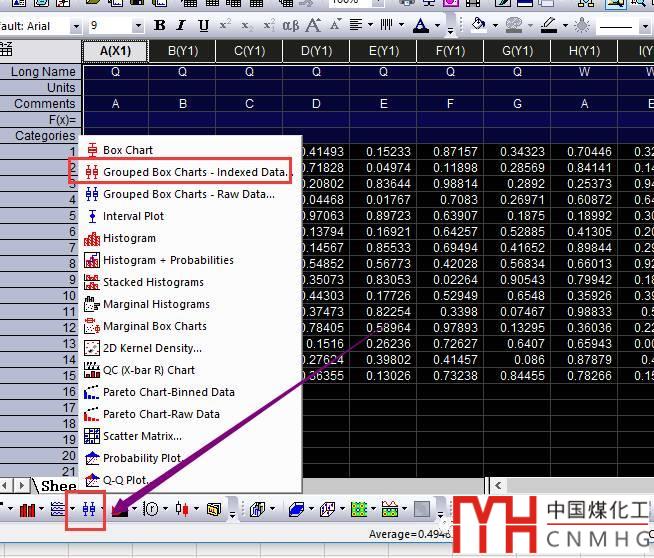Image resolution: width=654 pixels, height=558 pixels.
Task: Toggle bold text formatting
Action: 158,26
